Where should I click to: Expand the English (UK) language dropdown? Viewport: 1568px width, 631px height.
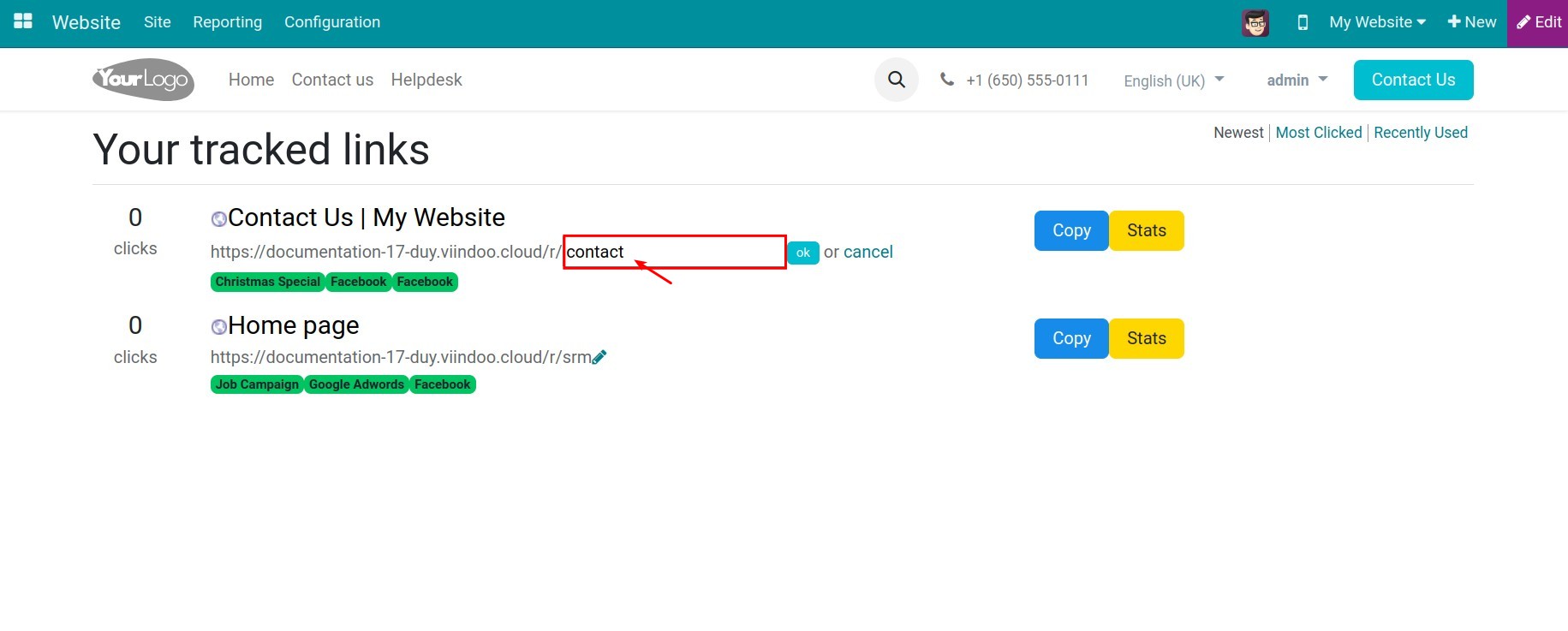click(x=1174, y=80)
